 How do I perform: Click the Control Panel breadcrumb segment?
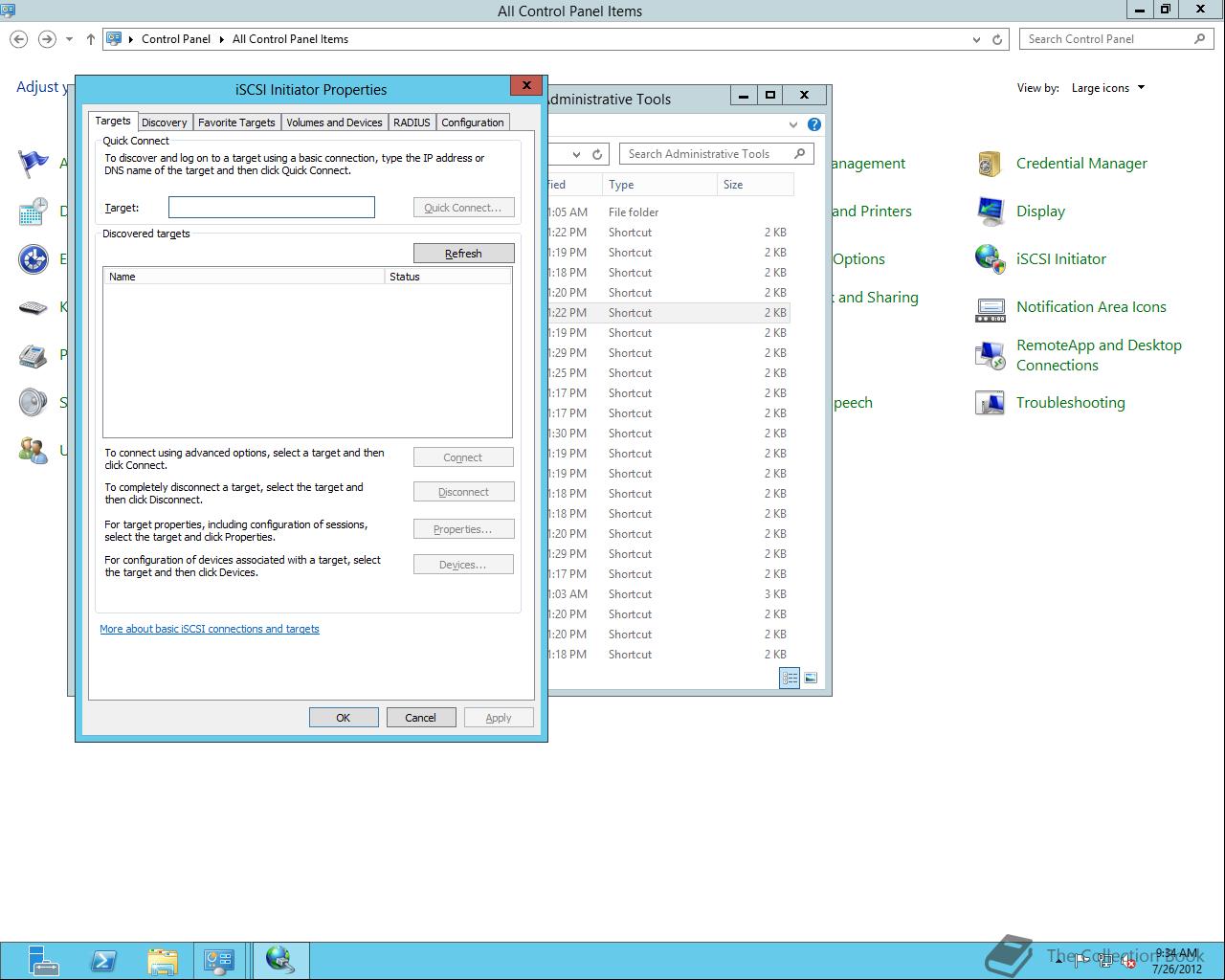[176, 39]
